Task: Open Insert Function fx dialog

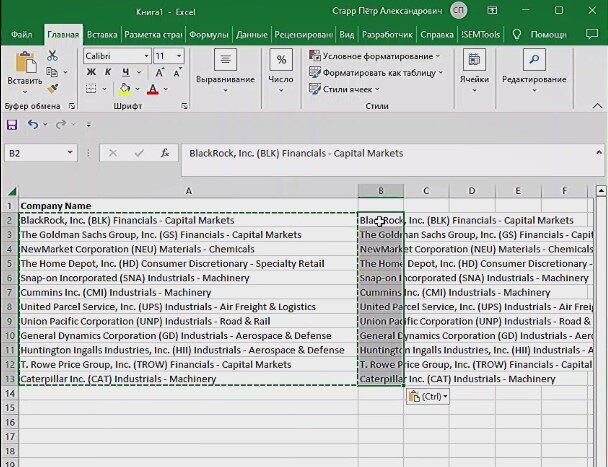Action: click(165, 154)
